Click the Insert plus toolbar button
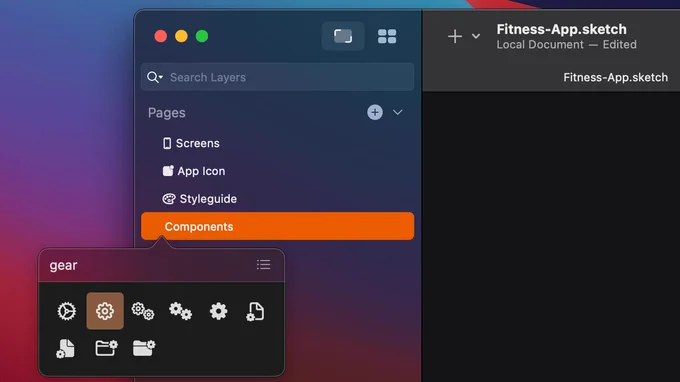Image resolution: width=680 pixels, height=382 pixels. coord(455,36)
